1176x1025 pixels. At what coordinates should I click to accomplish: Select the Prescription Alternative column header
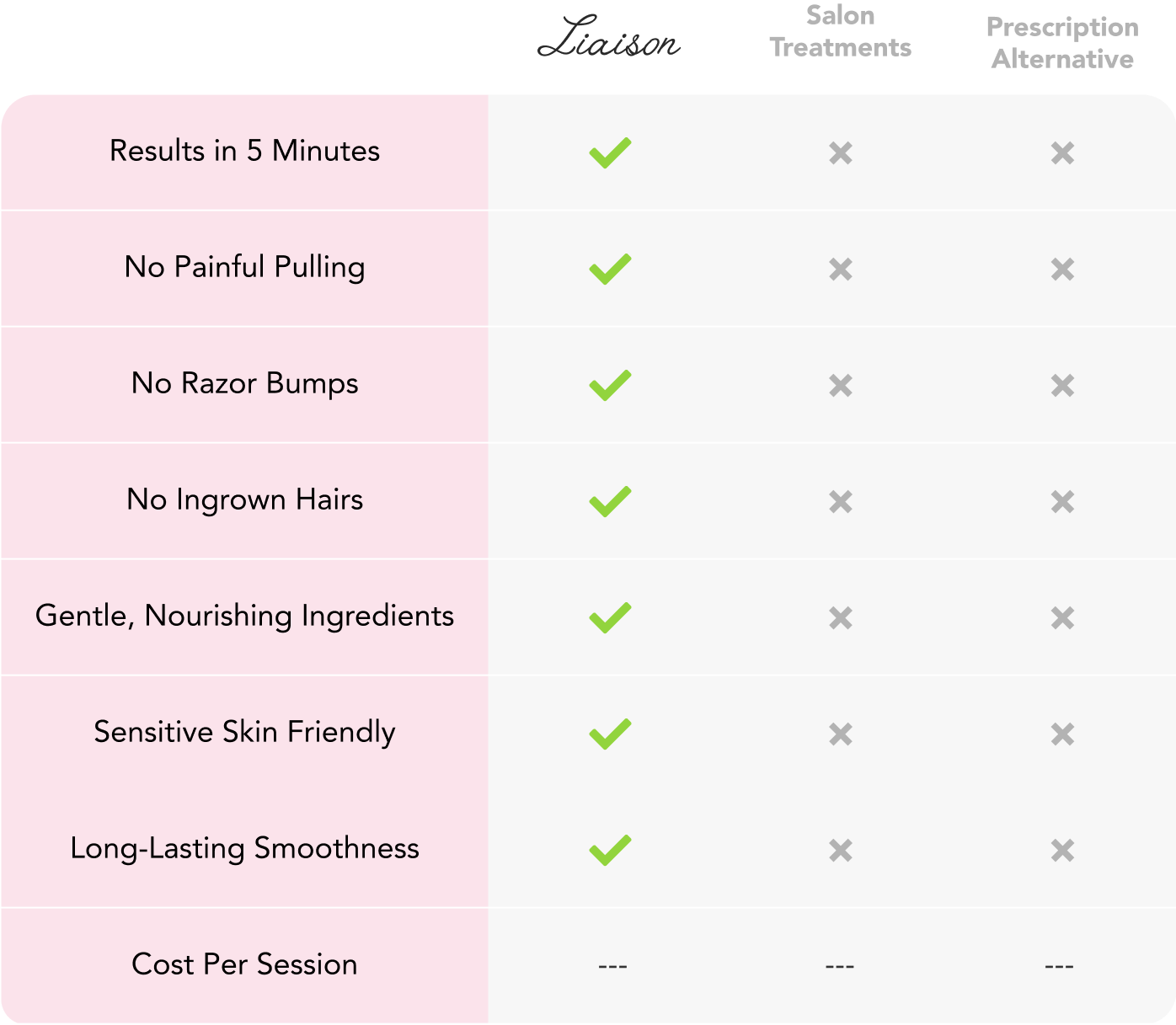point(1063,43)
